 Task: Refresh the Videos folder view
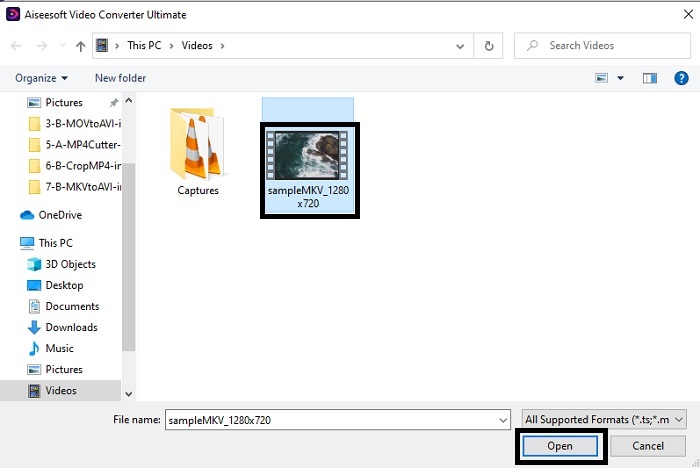click(x=489, y=46)
